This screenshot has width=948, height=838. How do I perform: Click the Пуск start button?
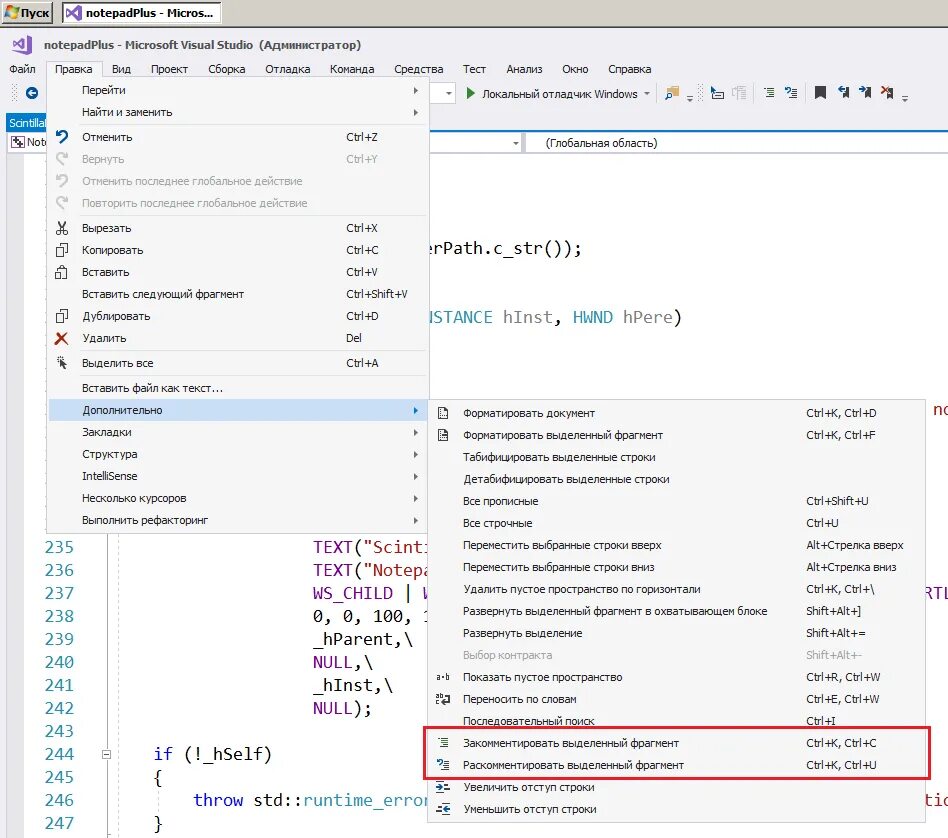27,13
